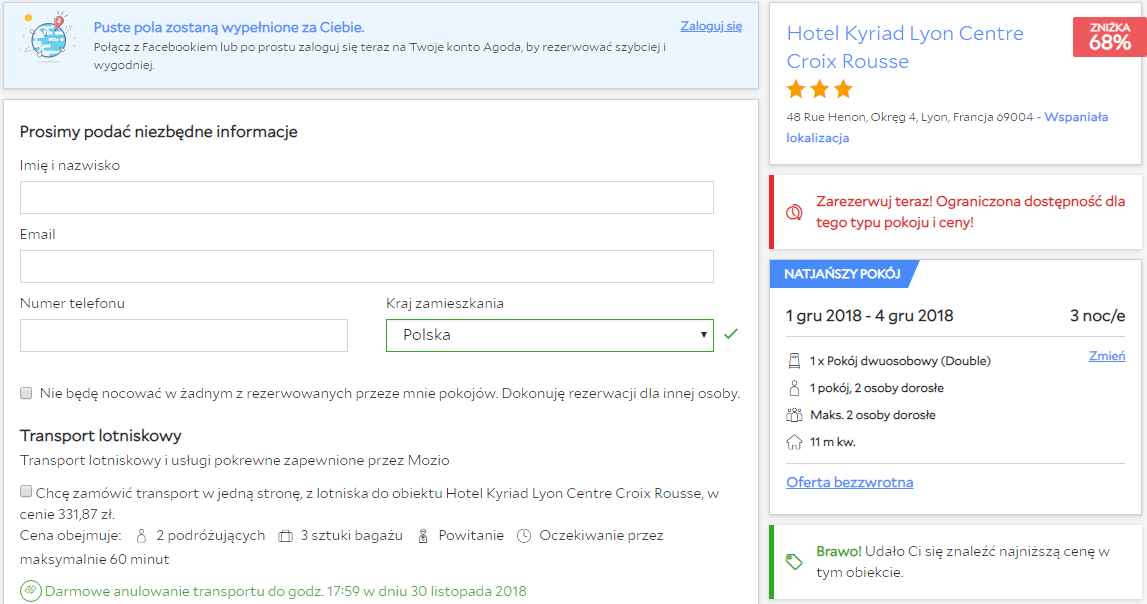Click the single person icon beside 1 pokój
The height and width of the screenshot is (604, 1147).
click(x=794, y=388)
